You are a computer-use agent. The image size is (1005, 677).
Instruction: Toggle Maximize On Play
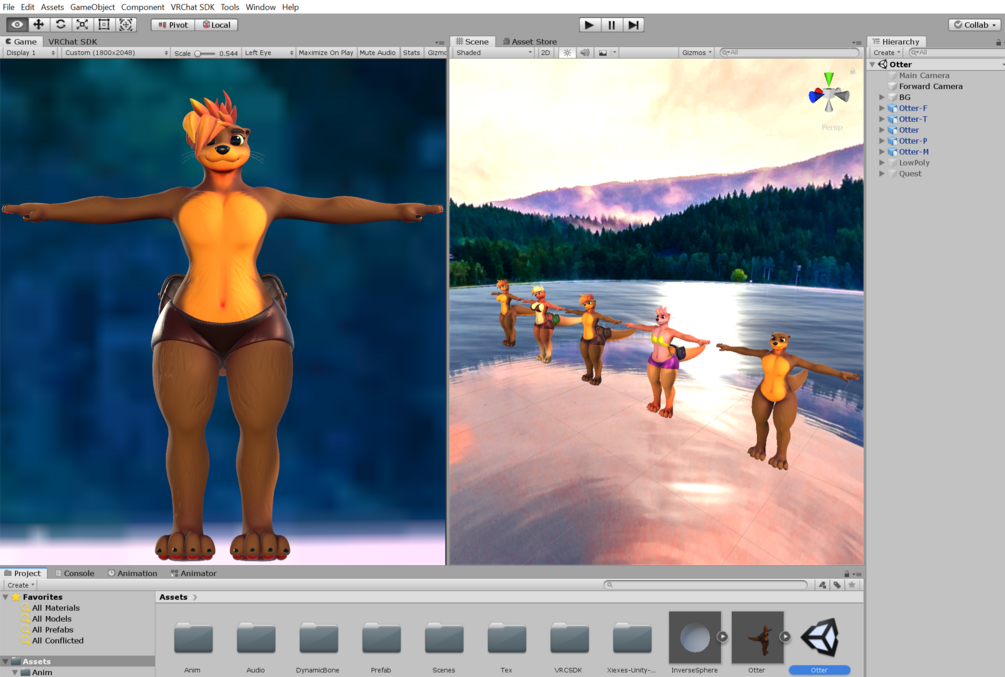(326, 53)
